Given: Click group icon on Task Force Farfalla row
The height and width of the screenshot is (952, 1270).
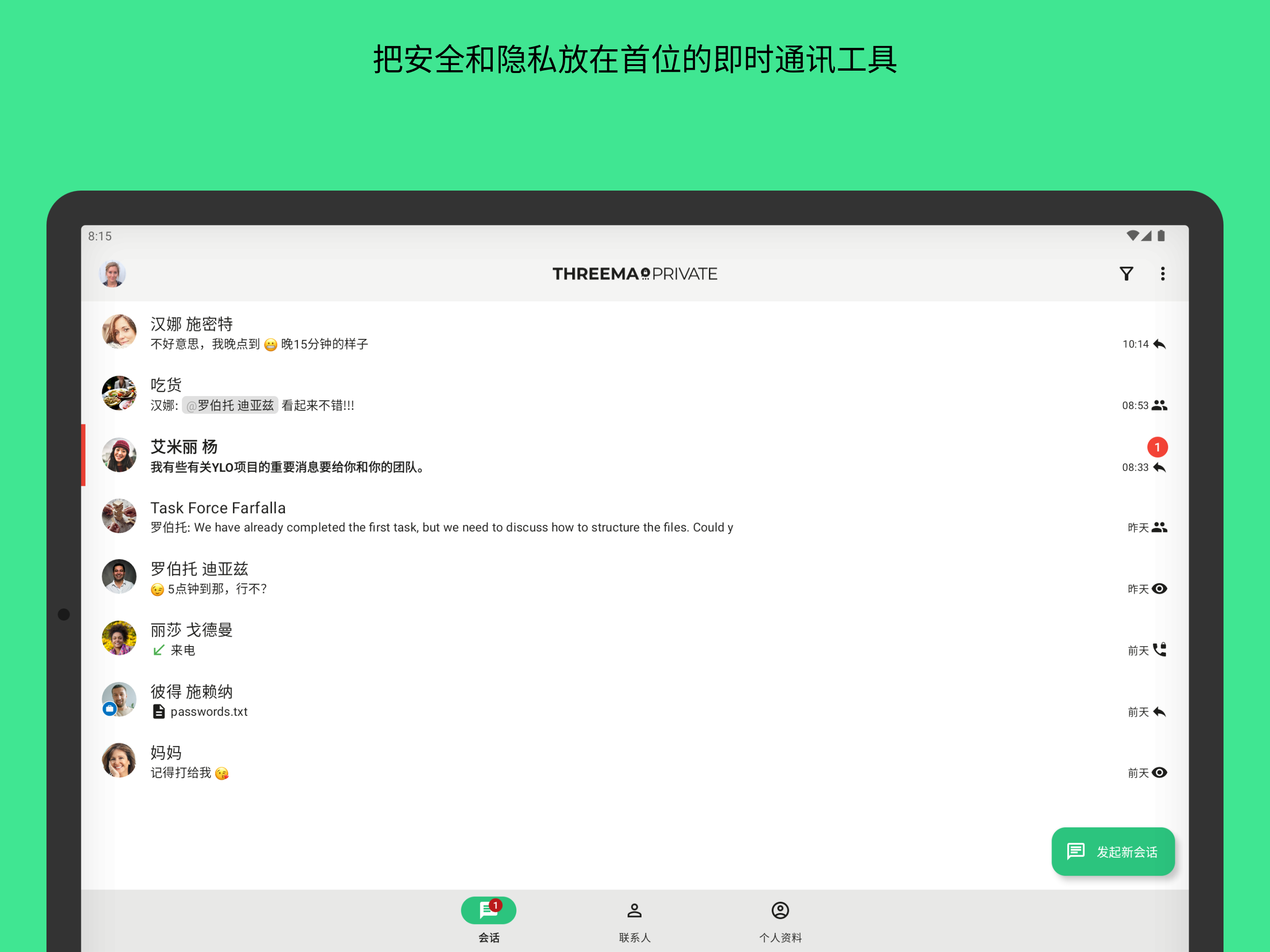Looking at the screenshot, I should (1159, 527).
